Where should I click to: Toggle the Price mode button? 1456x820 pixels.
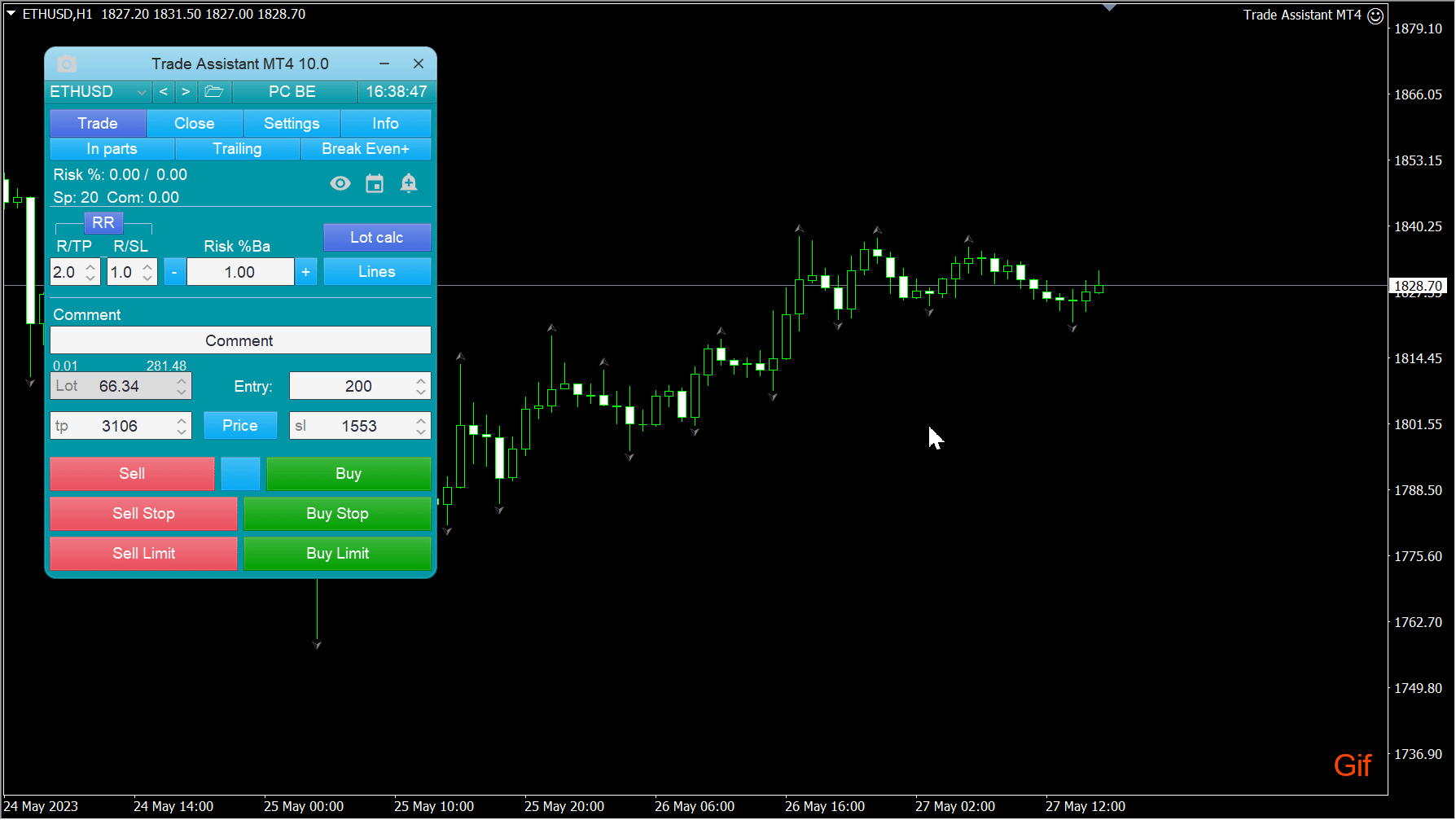(239, 425)
